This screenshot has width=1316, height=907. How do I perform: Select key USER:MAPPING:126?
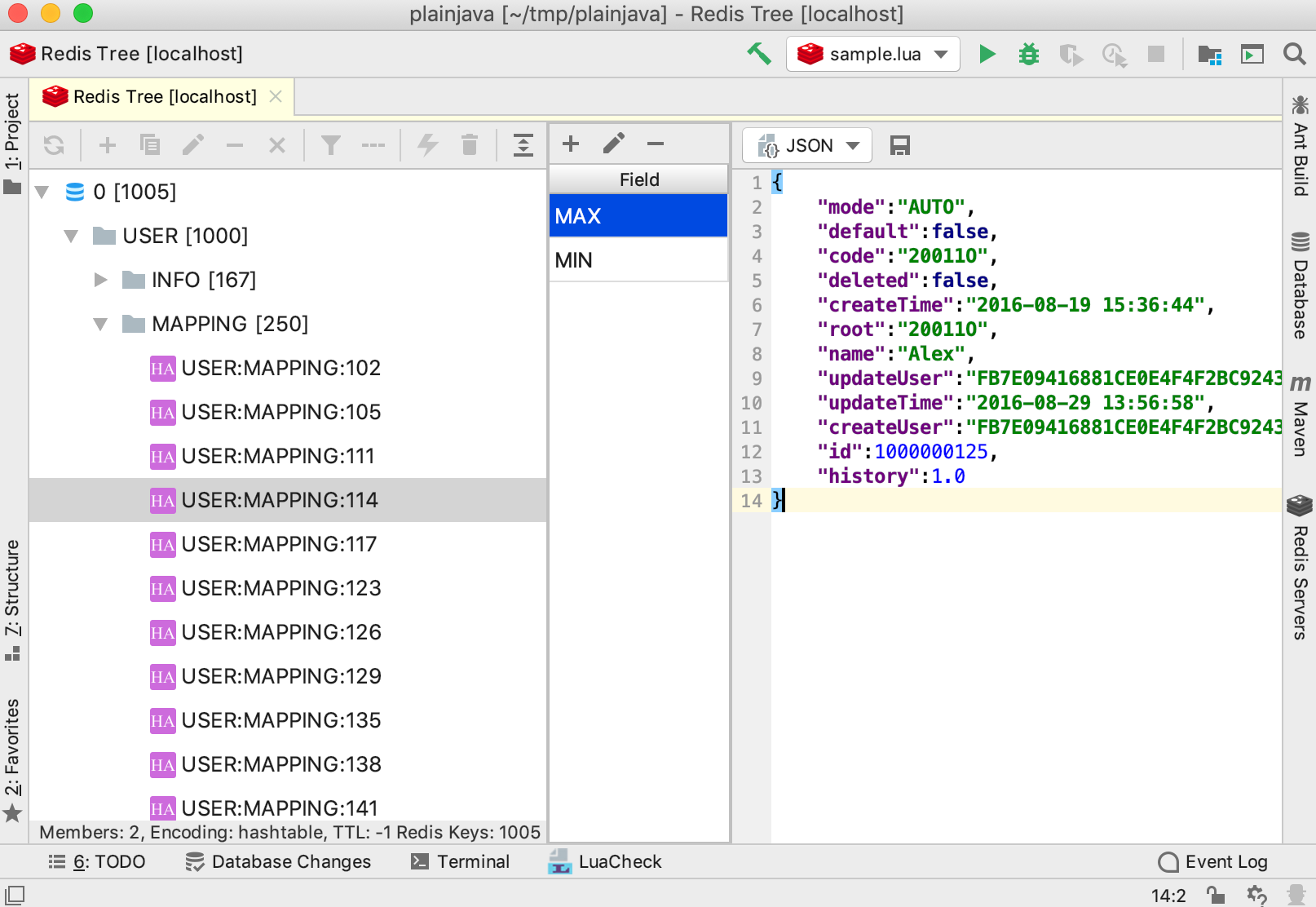coord(281,632)
